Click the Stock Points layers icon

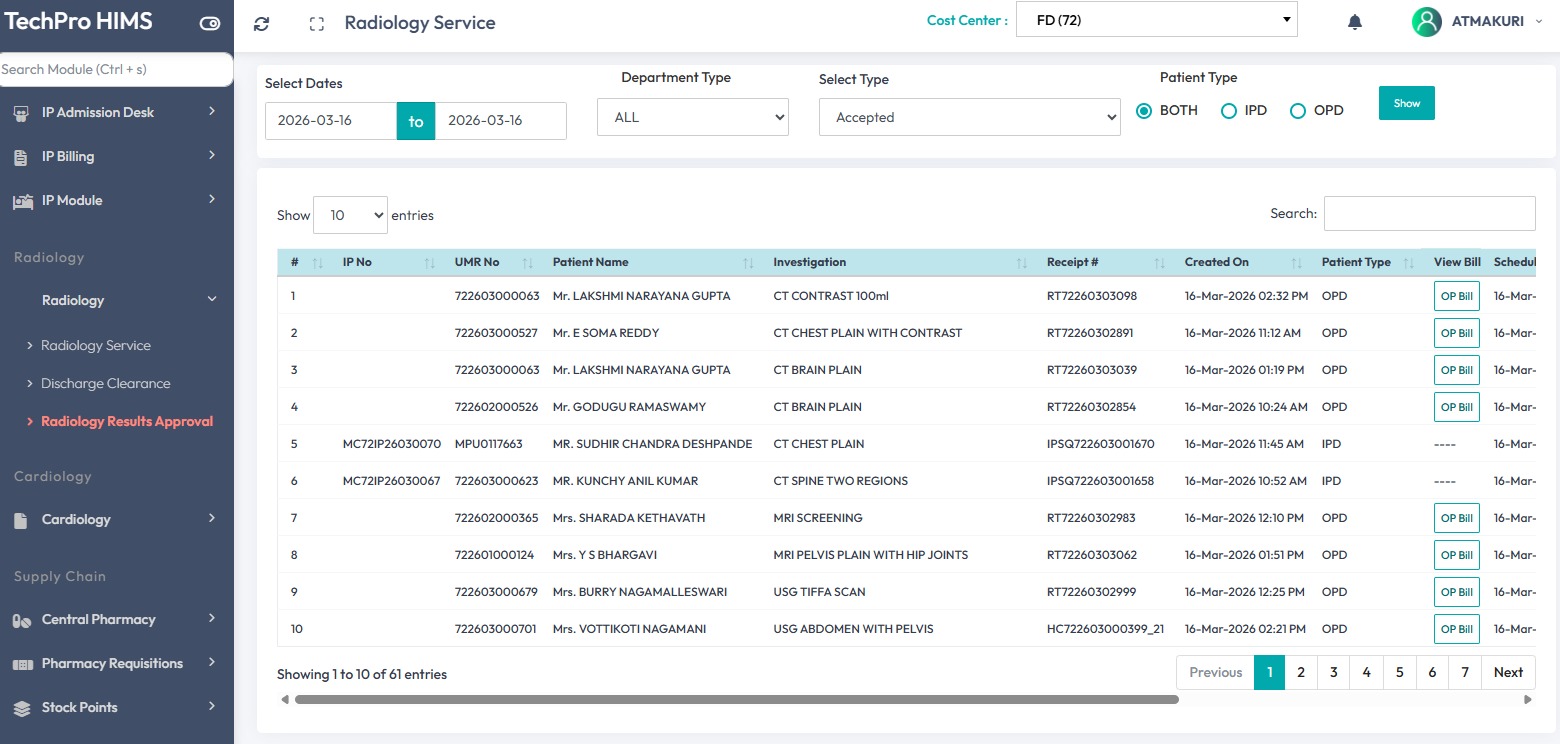[22, 708]
